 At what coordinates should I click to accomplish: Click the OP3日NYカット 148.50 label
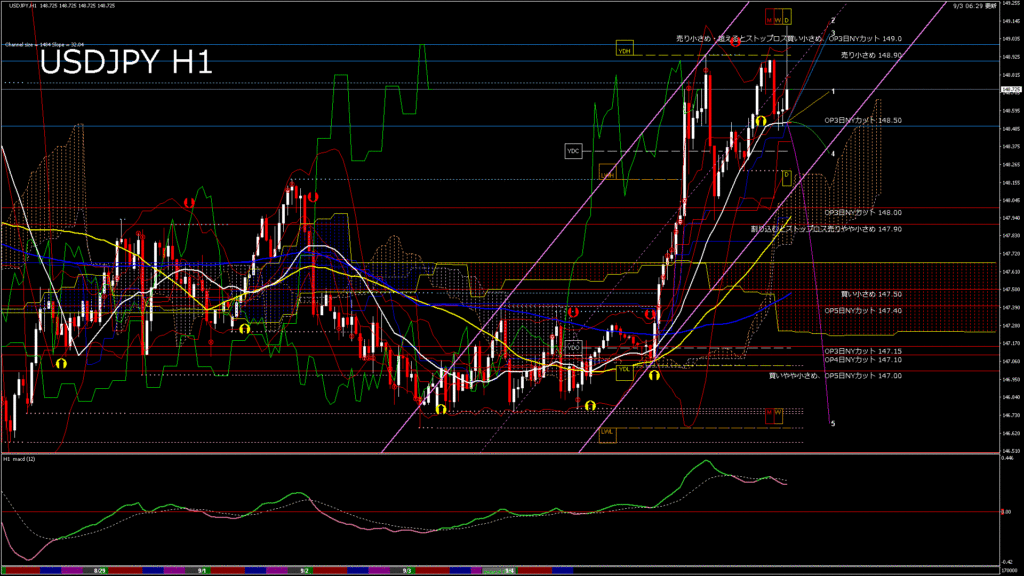point(863,120)
